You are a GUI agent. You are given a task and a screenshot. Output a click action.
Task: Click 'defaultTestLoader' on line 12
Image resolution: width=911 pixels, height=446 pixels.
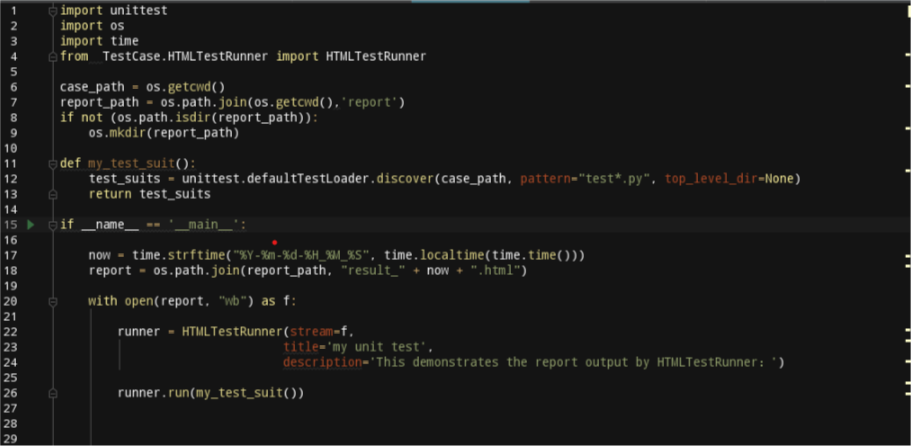pos(307,178)
